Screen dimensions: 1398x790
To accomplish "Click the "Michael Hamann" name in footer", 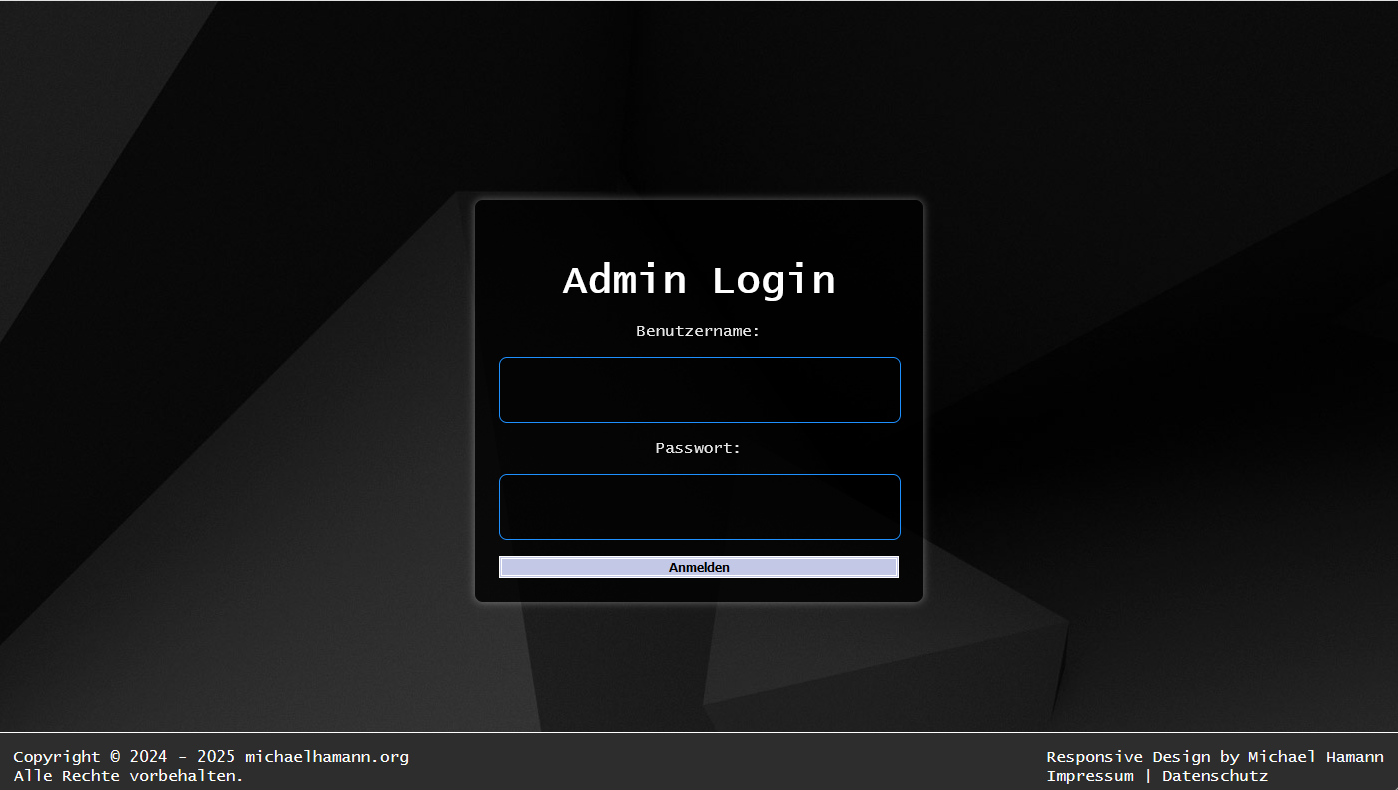I will point(1315,757).
